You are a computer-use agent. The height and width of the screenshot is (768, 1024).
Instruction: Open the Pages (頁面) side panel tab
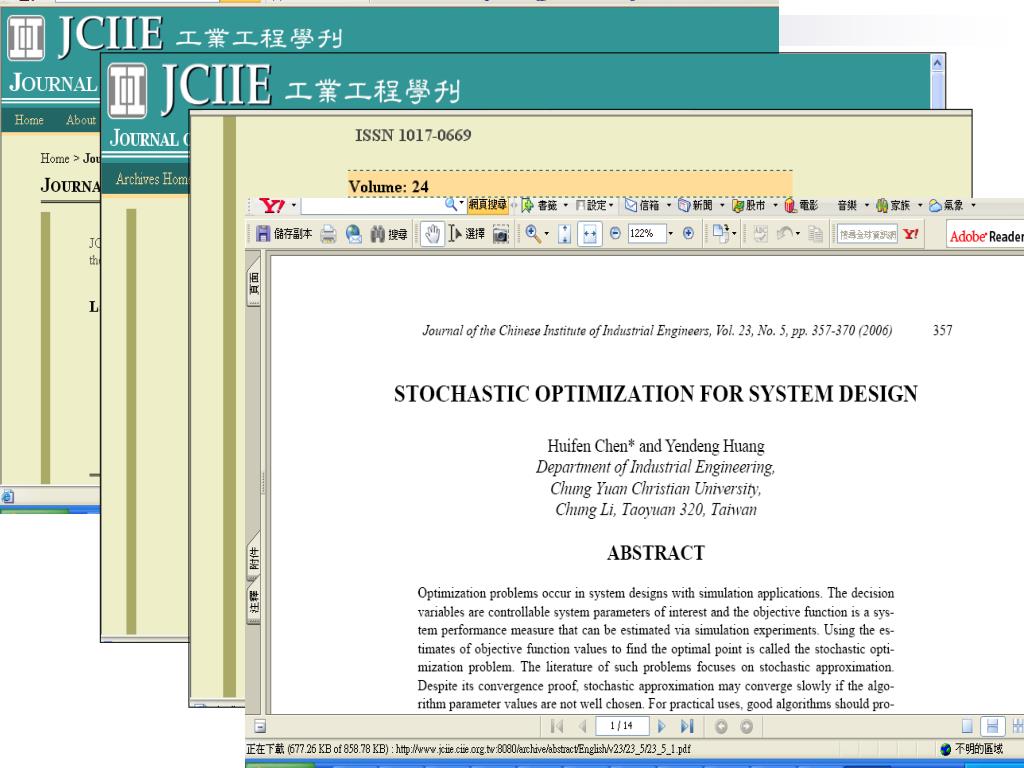point(253,285)
